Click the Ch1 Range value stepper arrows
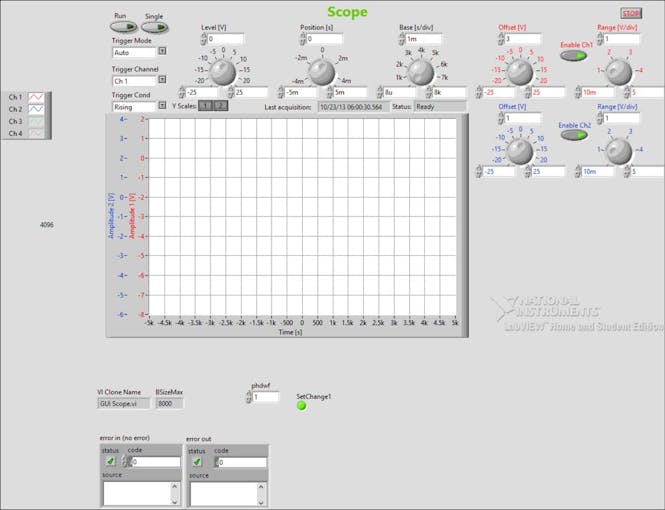This screenshot has height=510, width=665. tap(600, 39)
